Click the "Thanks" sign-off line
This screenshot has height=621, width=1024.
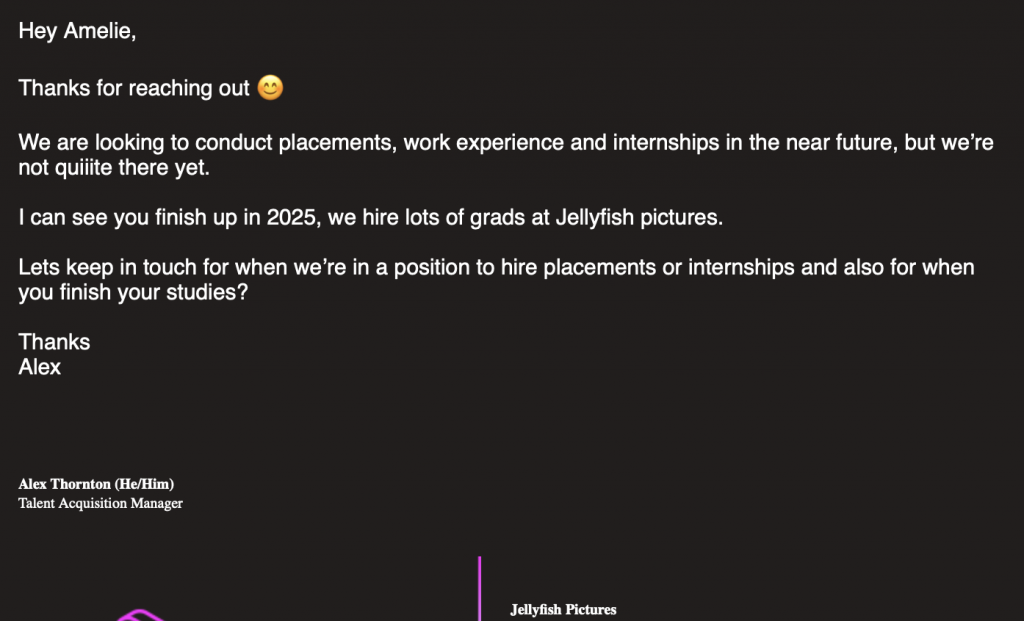(x=54, y=342)
